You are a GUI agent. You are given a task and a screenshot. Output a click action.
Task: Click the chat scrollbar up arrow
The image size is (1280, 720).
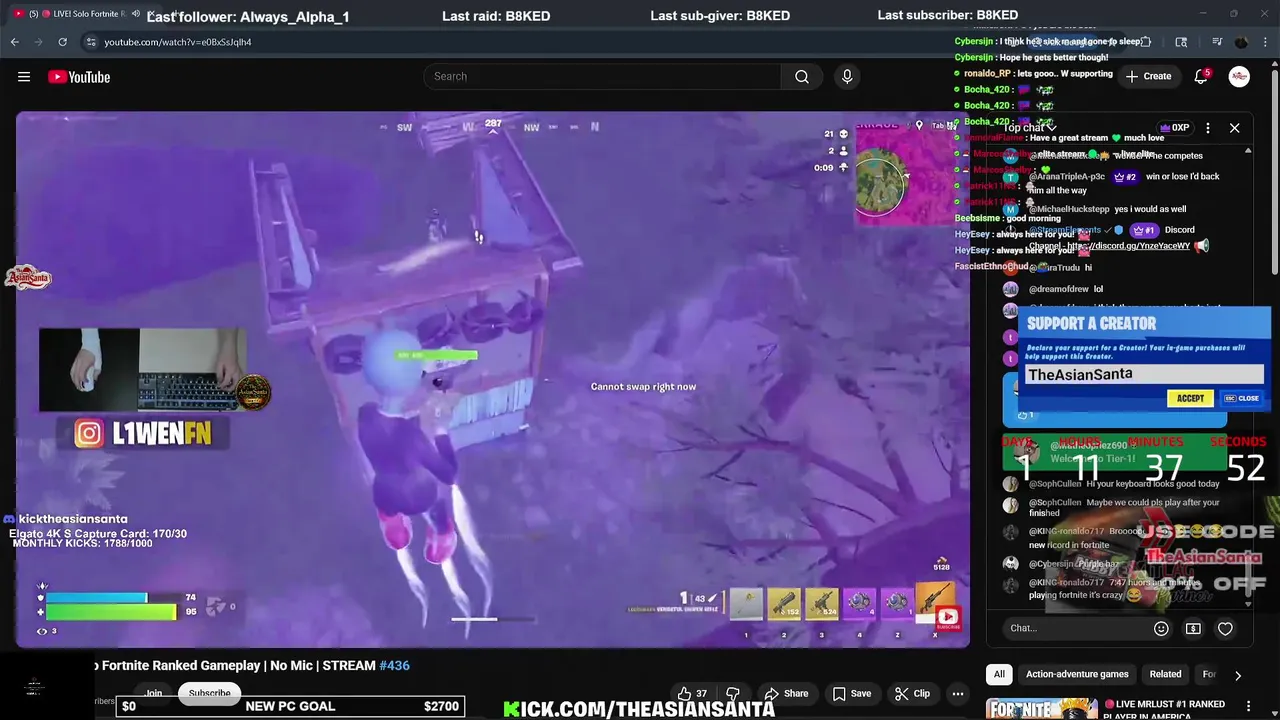1249,151
